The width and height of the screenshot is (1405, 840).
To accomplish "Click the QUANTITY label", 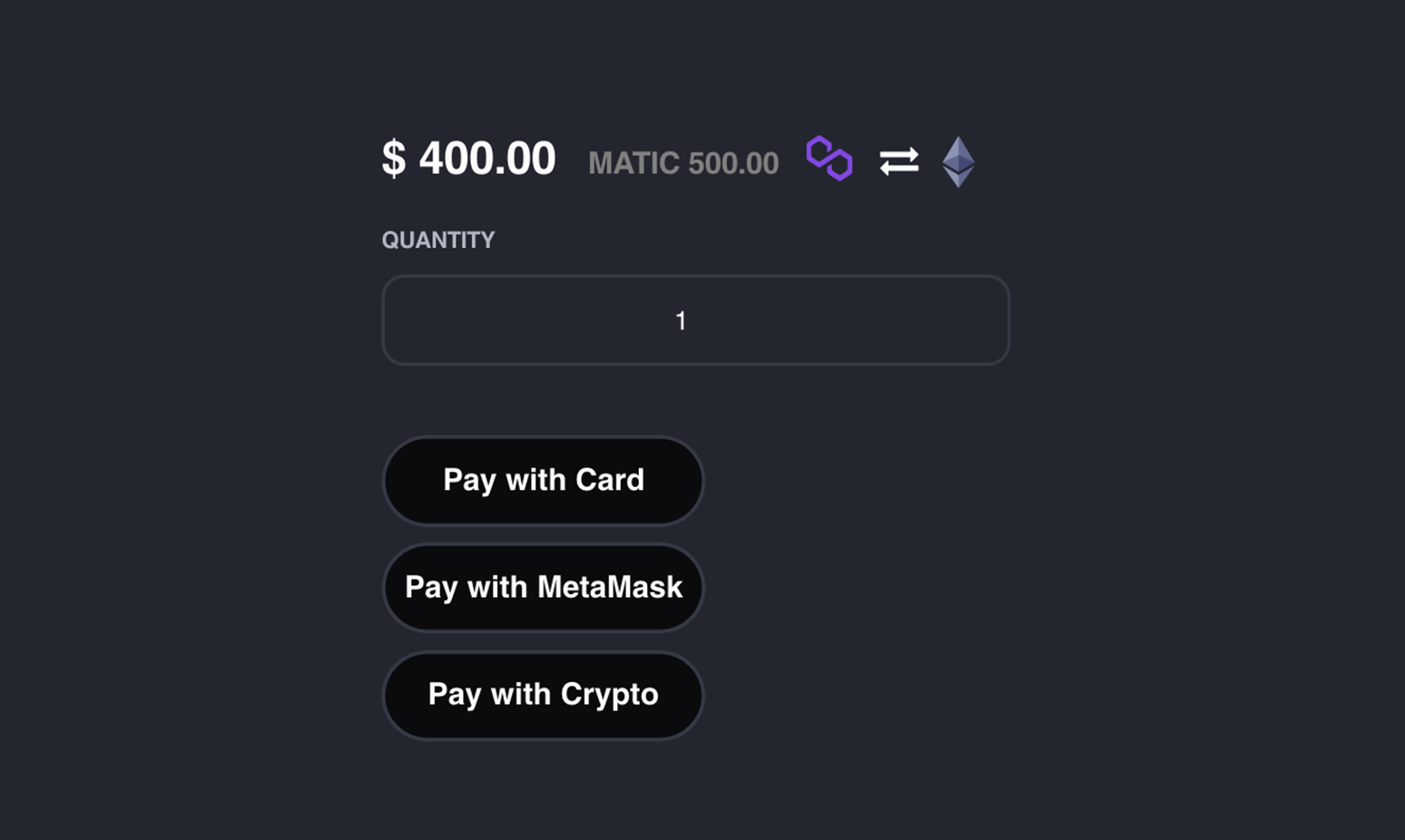I will 438,240.
